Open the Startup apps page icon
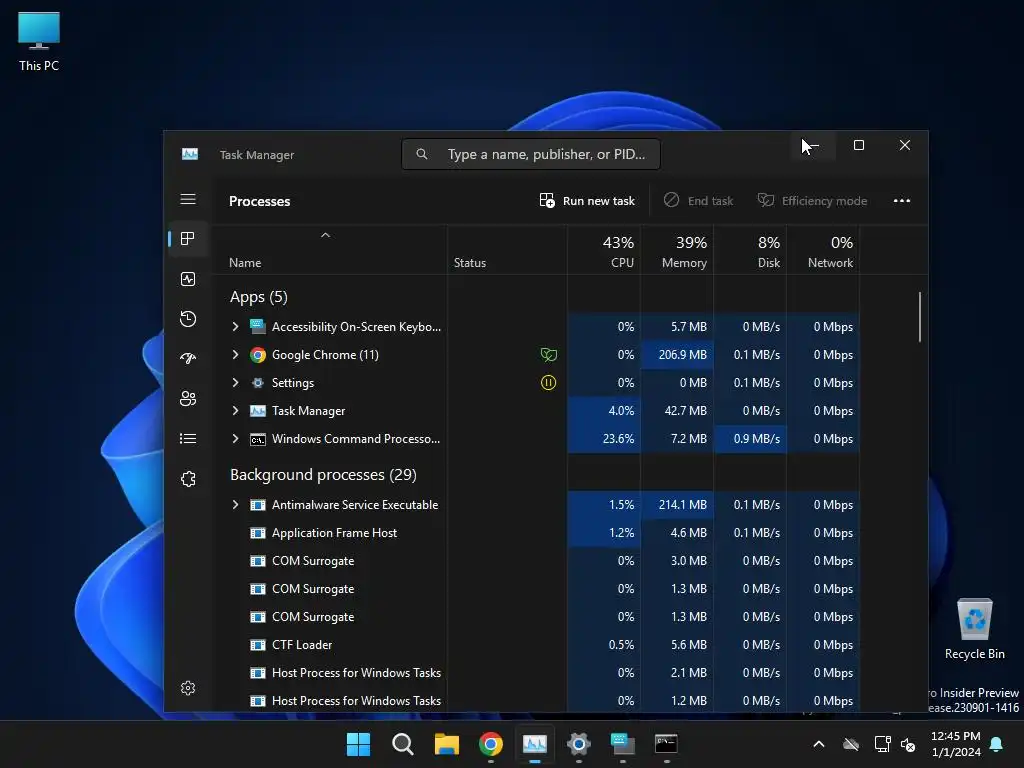This screenshot has width=1024, height=768. [x=188, y=359]
